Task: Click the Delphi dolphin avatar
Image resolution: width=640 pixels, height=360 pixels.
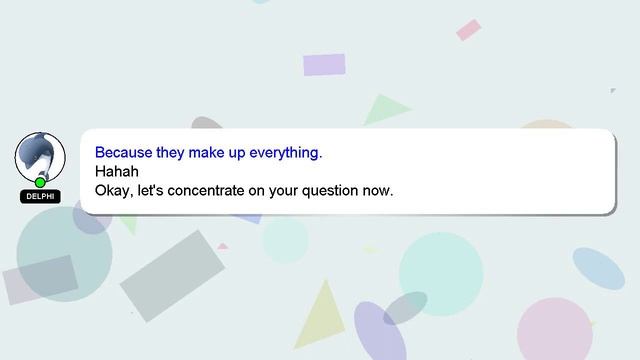Action: [x=40, y=157]
